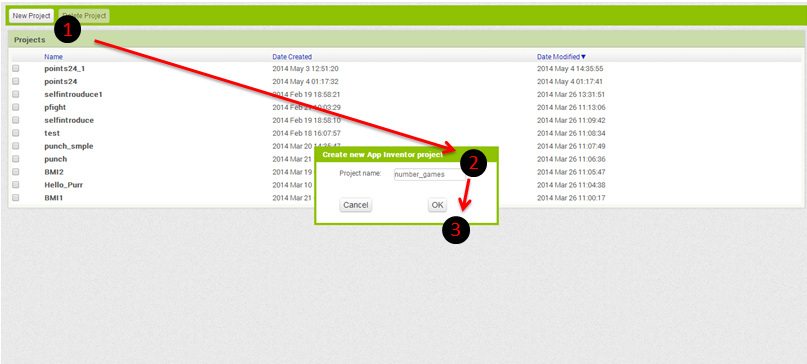Open the selfintrouduce1 project
This screenshot has width=807, height=364.
click(x=74, y=94)
